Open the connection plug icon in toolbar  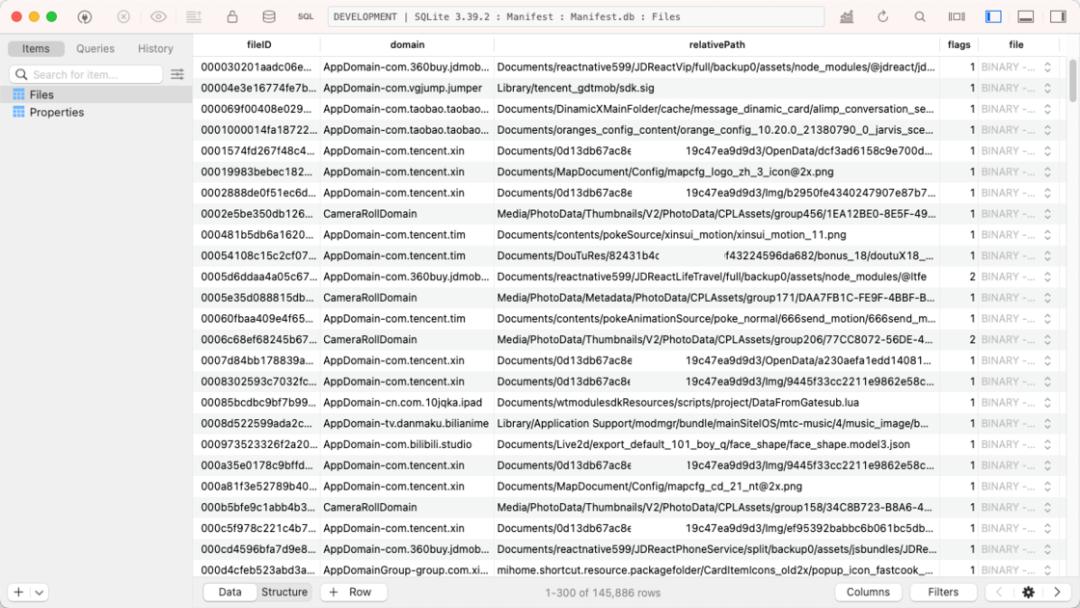(85, 17)
